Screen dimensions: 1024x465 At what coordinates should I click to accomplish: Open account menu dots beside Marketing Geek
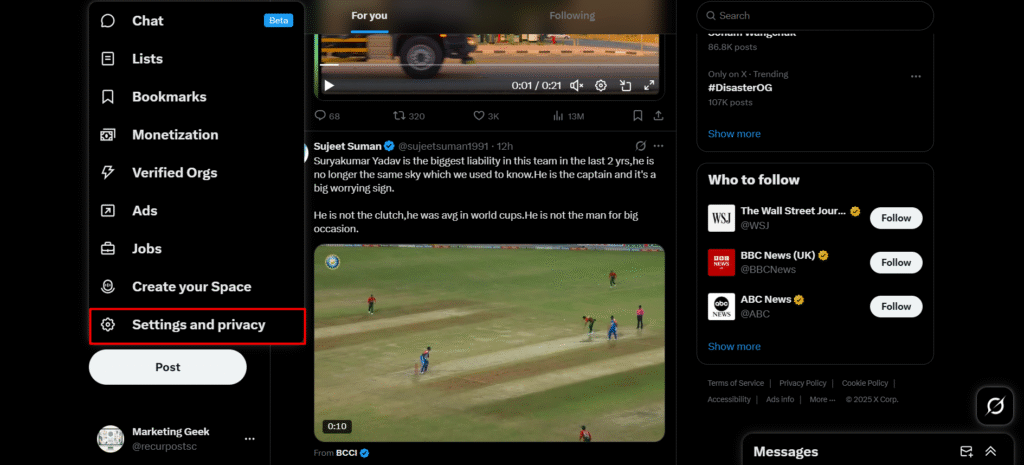click(249, 439)
